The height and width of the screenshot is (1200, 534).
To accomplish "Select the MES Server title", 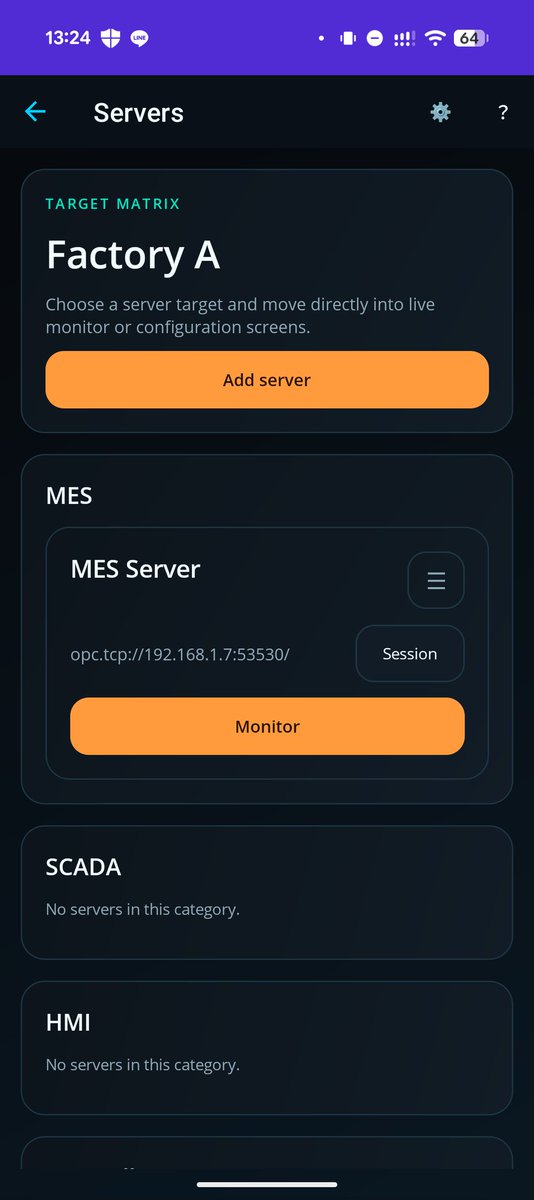I will coord(135,569).
